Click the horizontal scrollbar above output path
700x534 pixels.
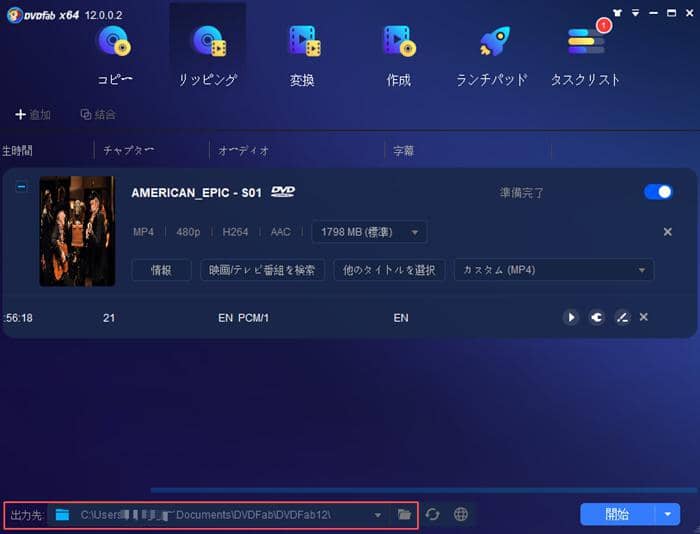point(422,490)
